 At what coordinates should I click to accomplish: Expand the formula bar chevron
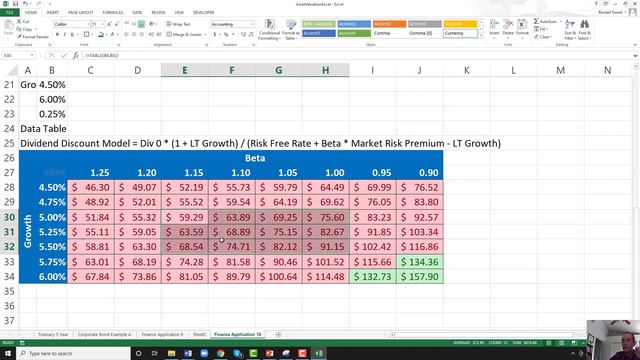point(635,55)
